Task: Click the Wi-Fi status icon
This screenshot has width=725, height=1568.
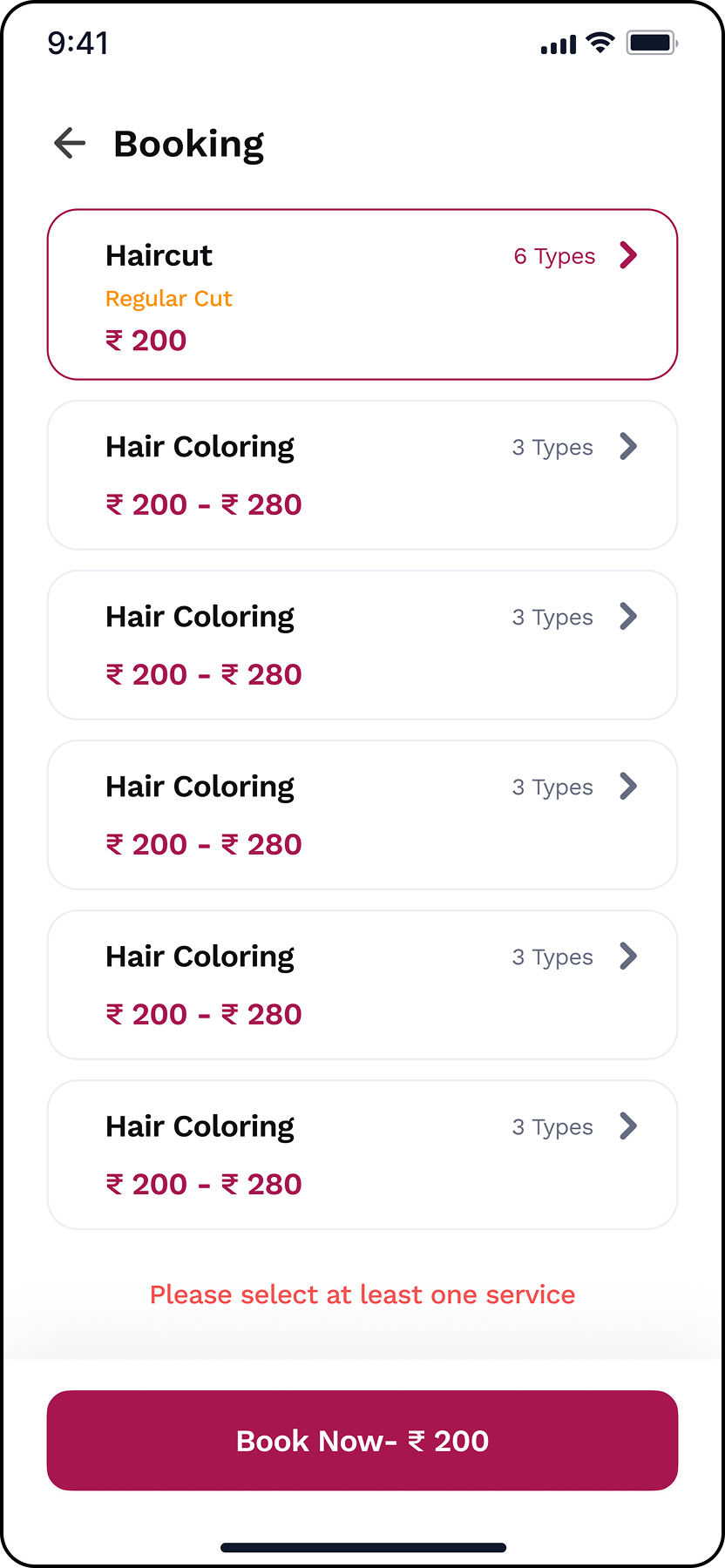Action: [x=600, y=43]
